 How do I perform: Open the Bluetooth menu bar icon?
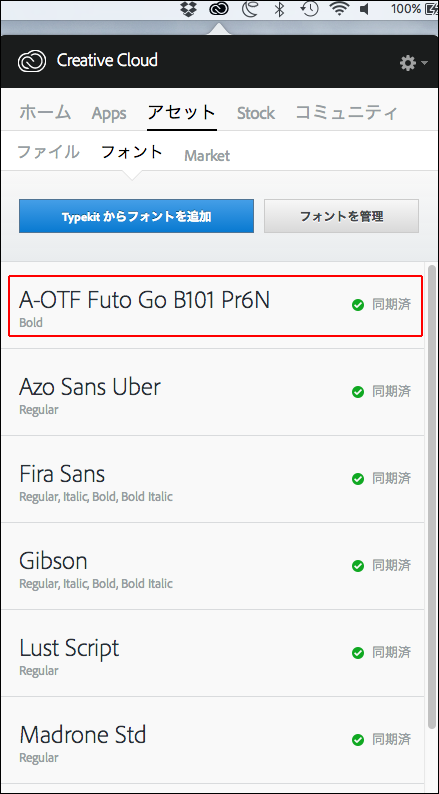[278, 9]
